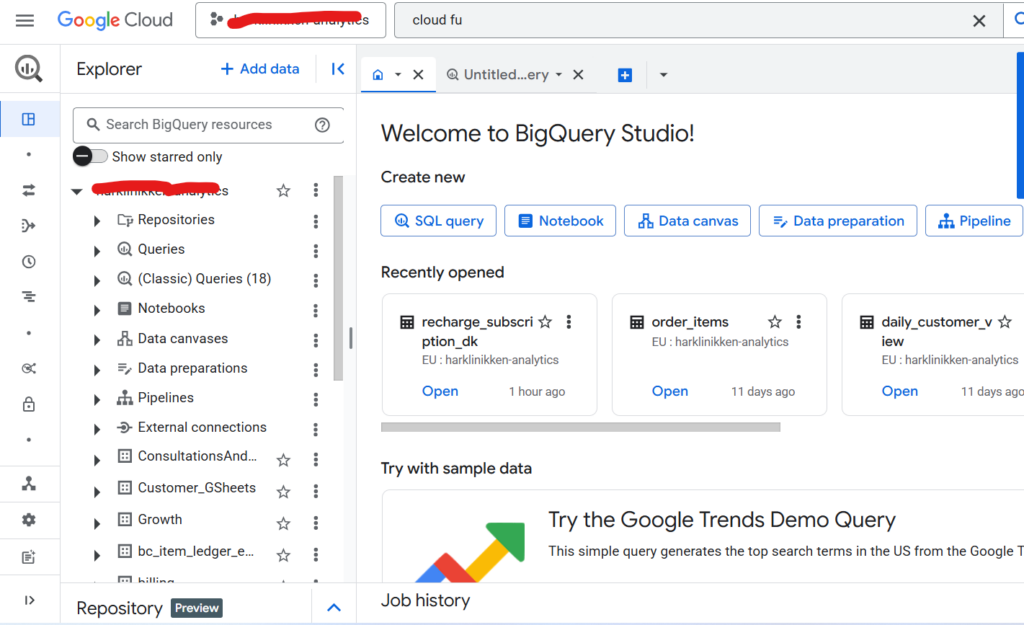This screenshot has height=625, width=1024.
Task: Expand the External connections tree node
Action: 97,429
